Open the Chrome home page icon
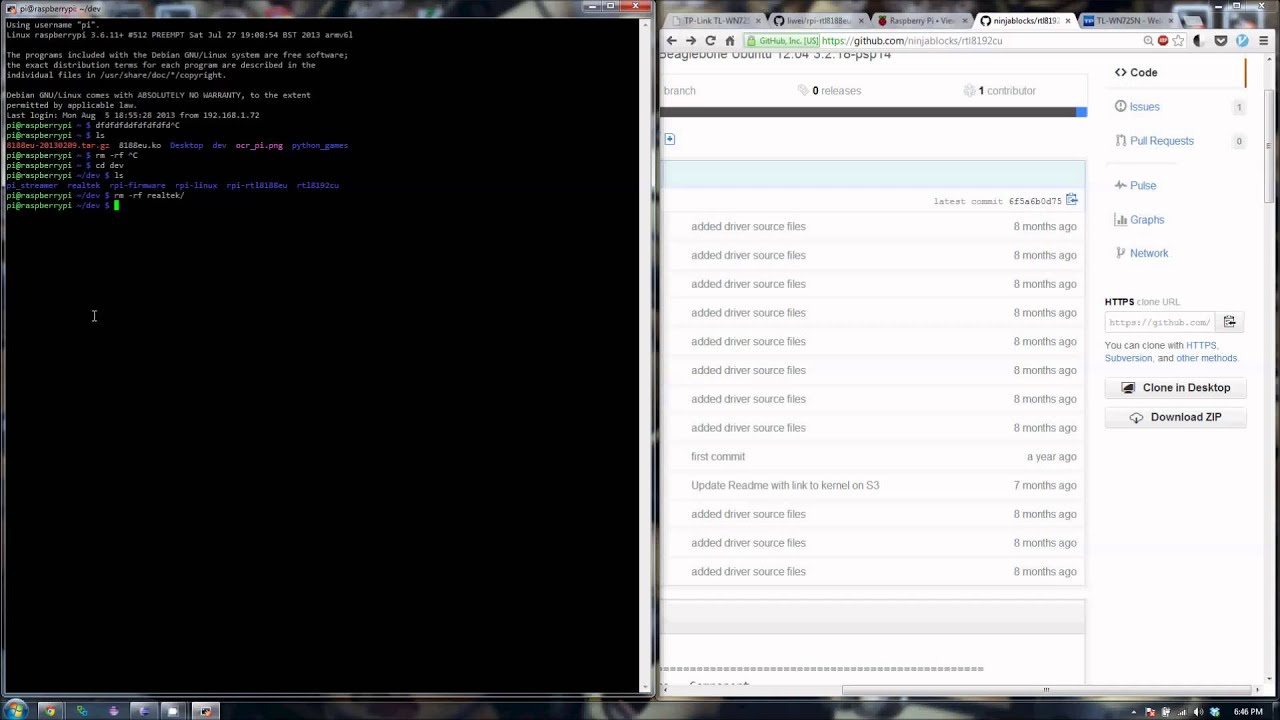1280x720 pixels. (x=729, y=41)
